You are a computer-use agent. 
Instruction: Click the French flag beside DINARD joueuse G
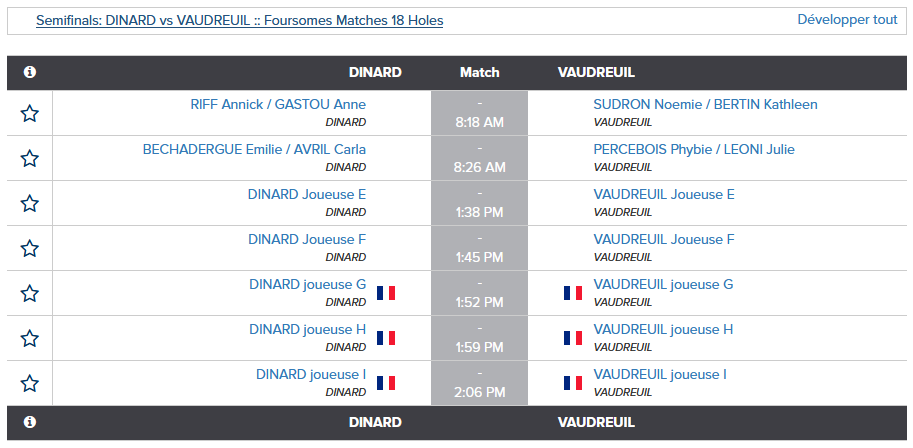pos(386,293)
